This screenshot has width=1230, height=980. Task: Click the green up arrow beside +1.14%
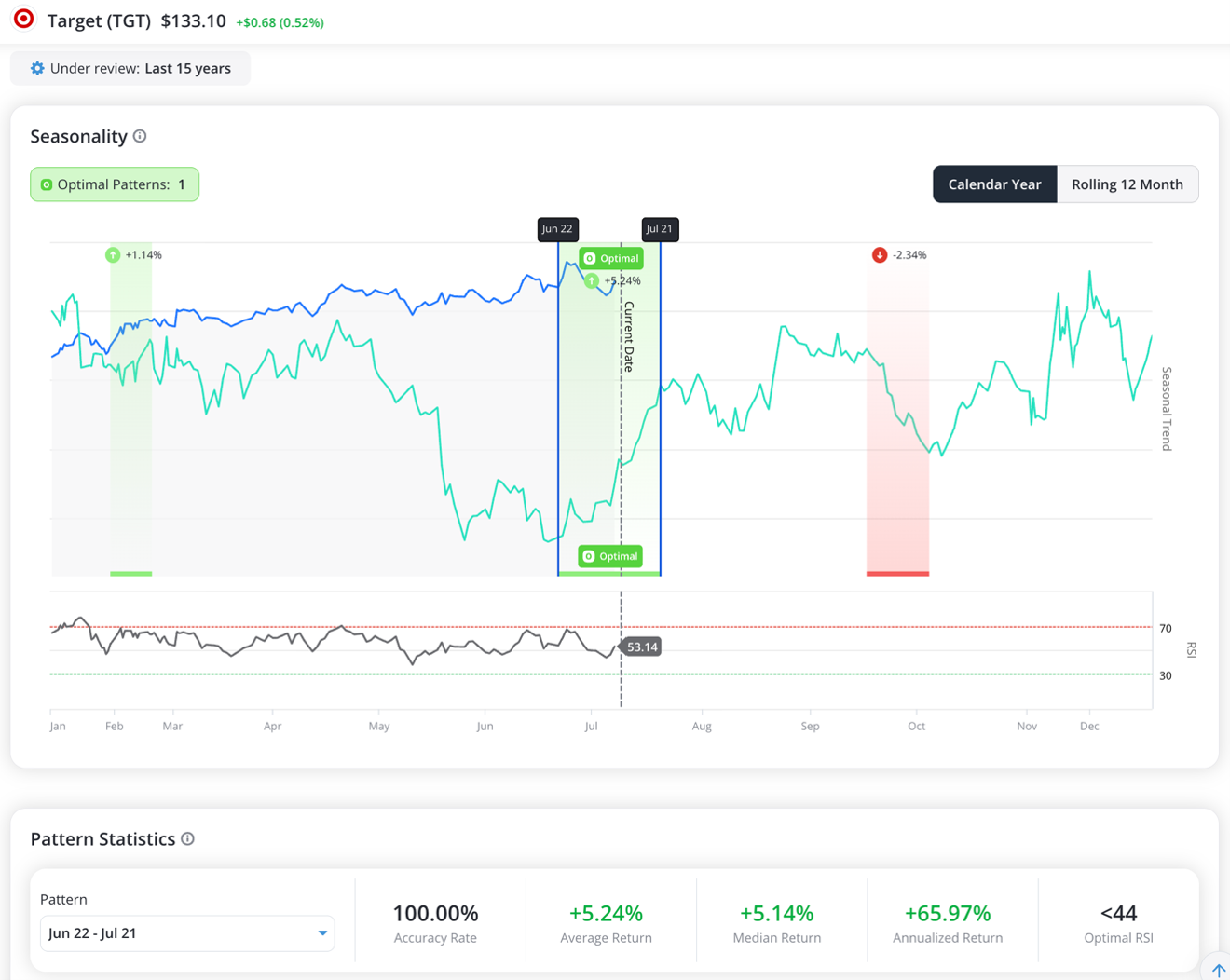point(113,254)
